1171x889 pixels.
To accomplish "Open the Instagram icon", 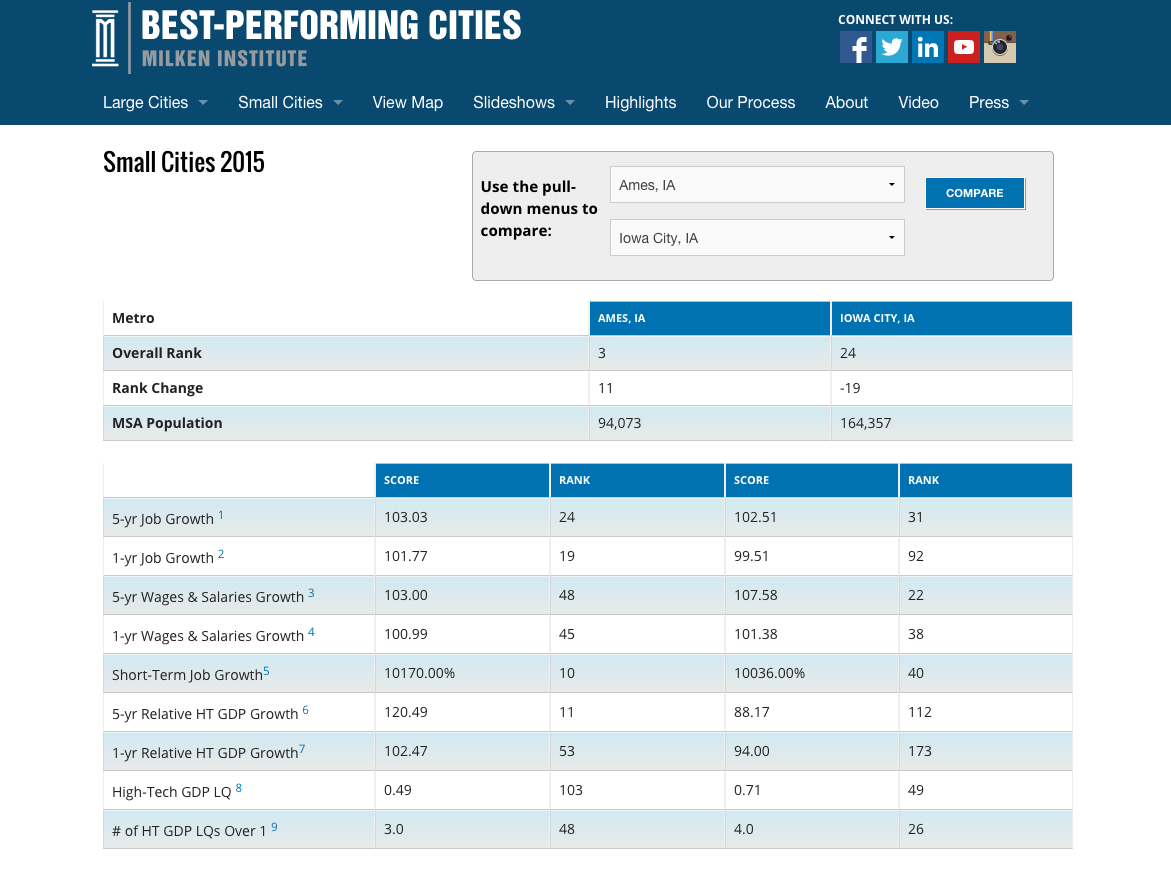I will coord(1000,47).
